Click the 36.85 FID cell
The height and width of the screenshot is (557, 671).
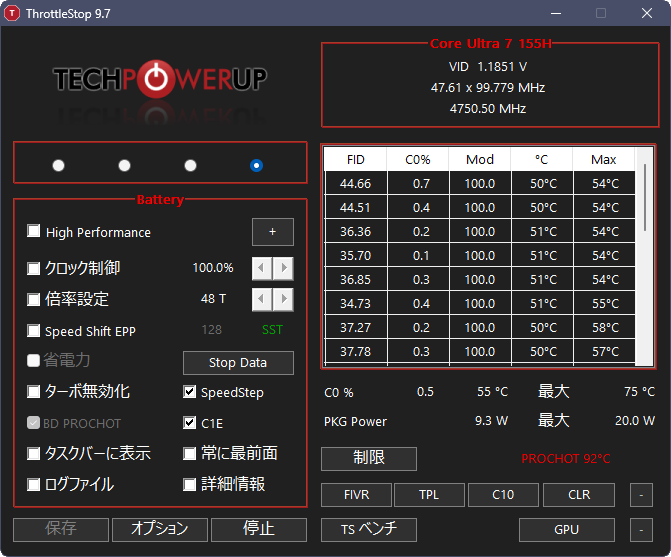pyautogui.click(x=356, y=279)
